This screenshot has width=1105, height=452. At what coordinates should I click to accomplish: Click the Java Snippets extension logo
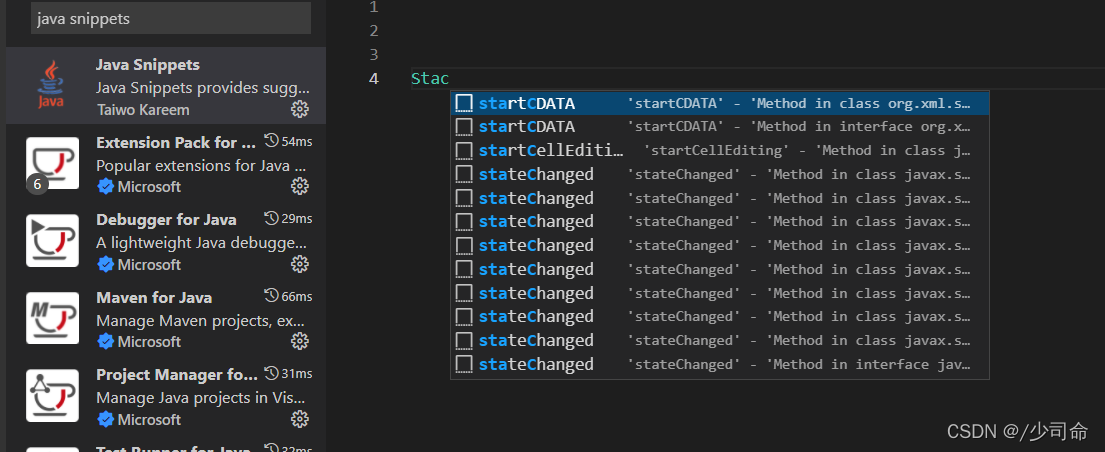point(51,85)
